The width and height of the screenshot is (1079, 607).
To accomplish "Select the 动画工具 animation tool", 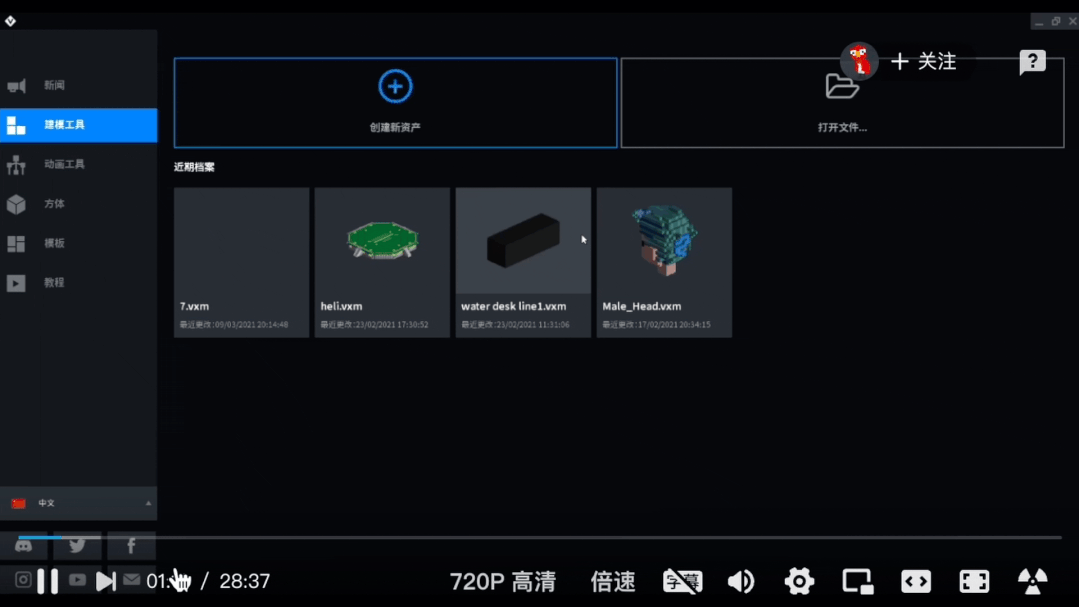I will (64, 164).
